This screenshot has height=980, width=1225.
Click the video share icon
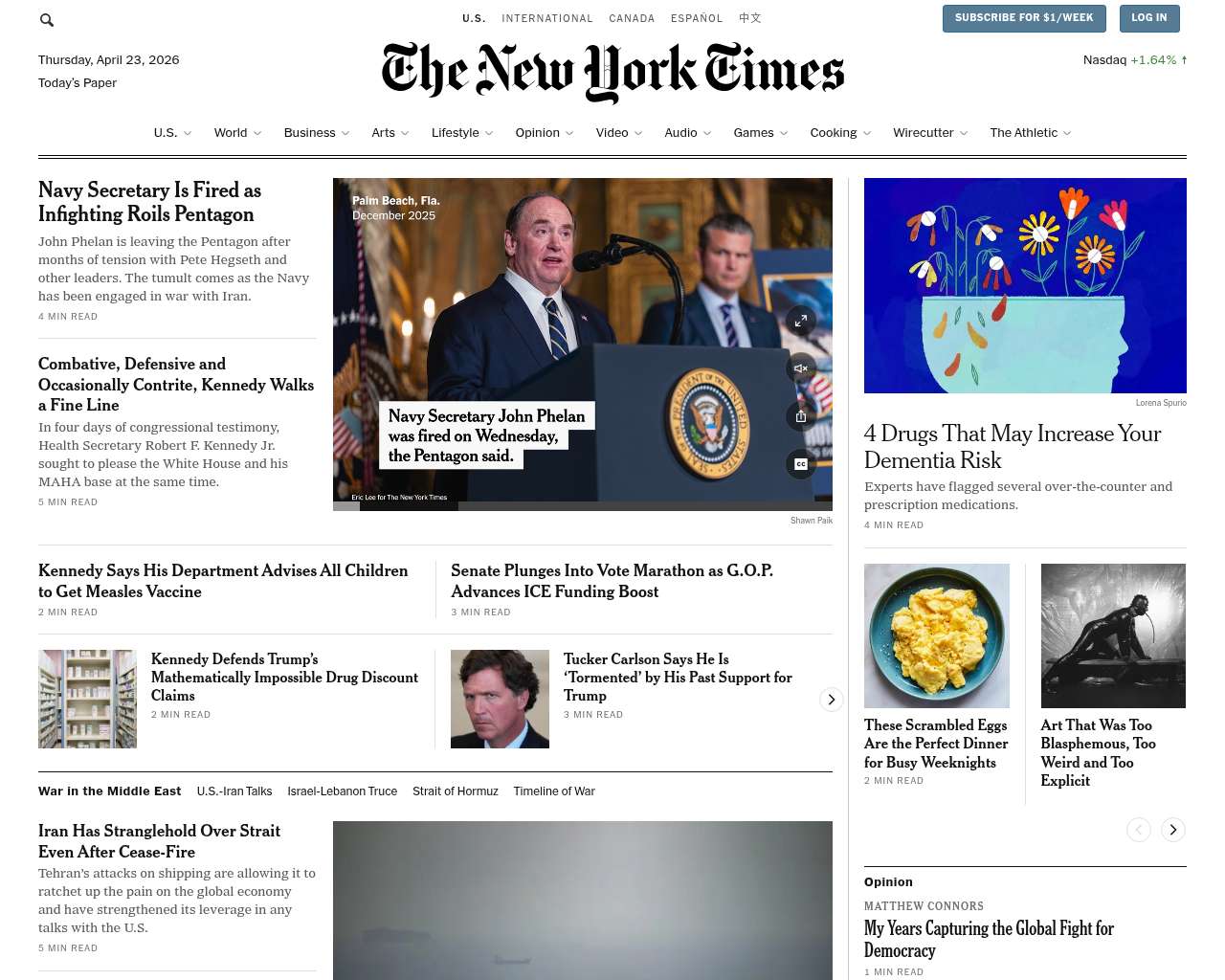pos(801,416)
